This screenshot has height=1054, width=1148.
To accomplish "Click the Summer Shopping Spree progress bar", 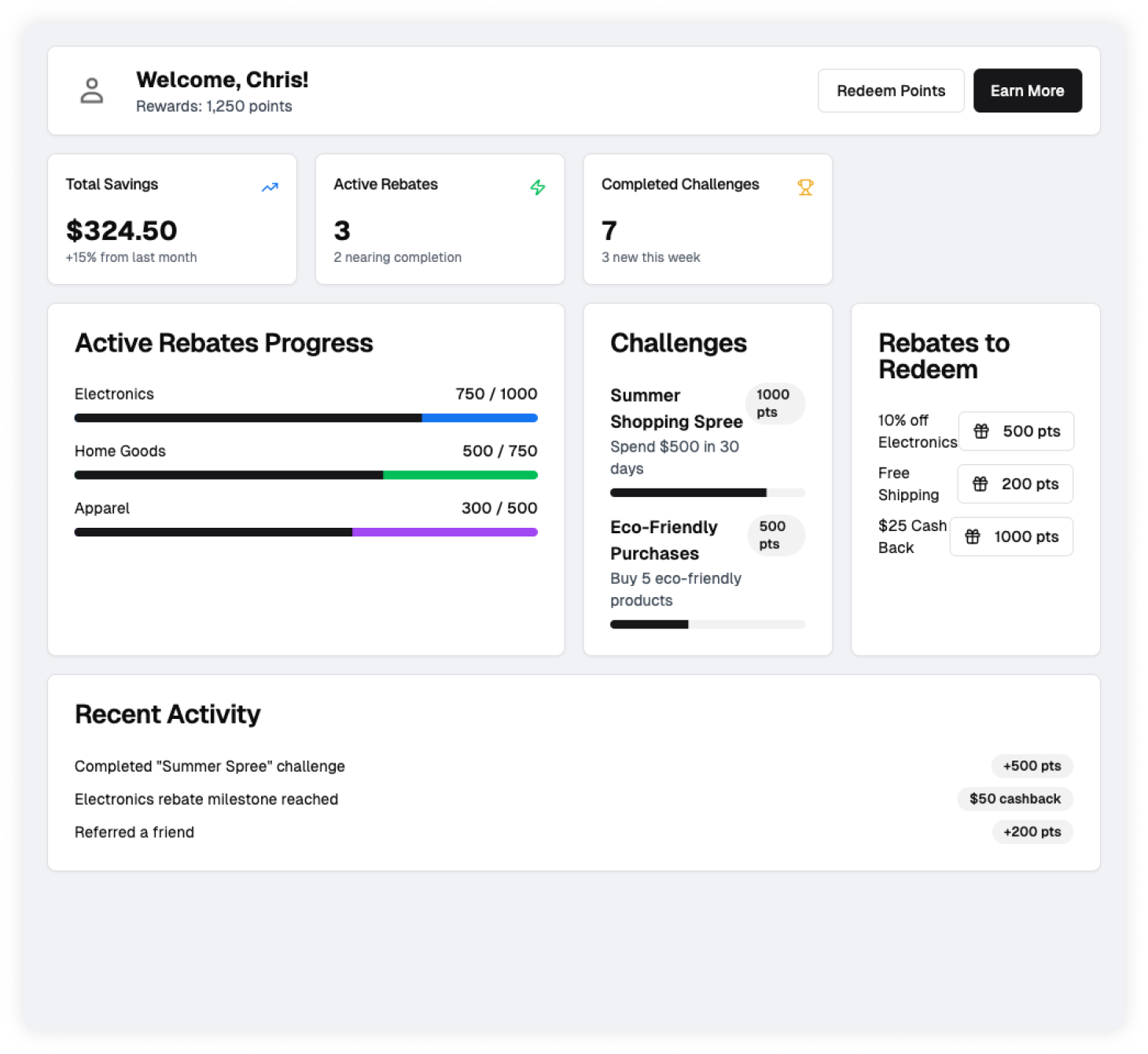I will point(708,492).
